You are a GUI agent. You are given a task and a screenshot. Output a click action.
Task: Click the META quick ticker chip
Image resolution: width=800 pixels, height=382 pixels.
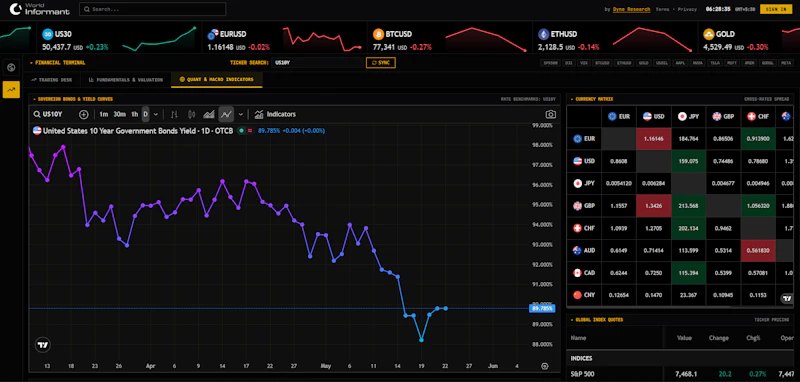(786, 63)
